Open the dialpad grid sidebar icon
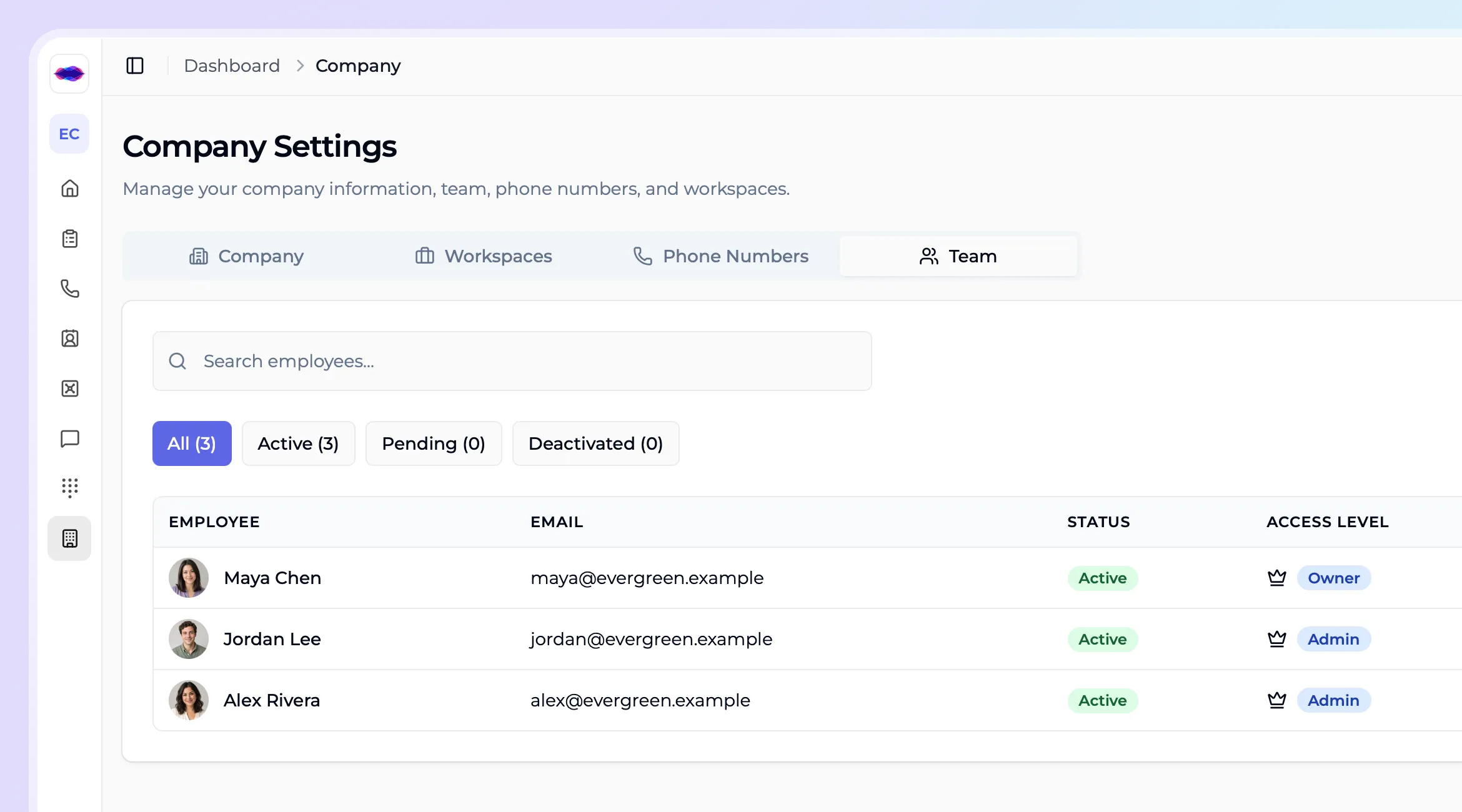 70,488
